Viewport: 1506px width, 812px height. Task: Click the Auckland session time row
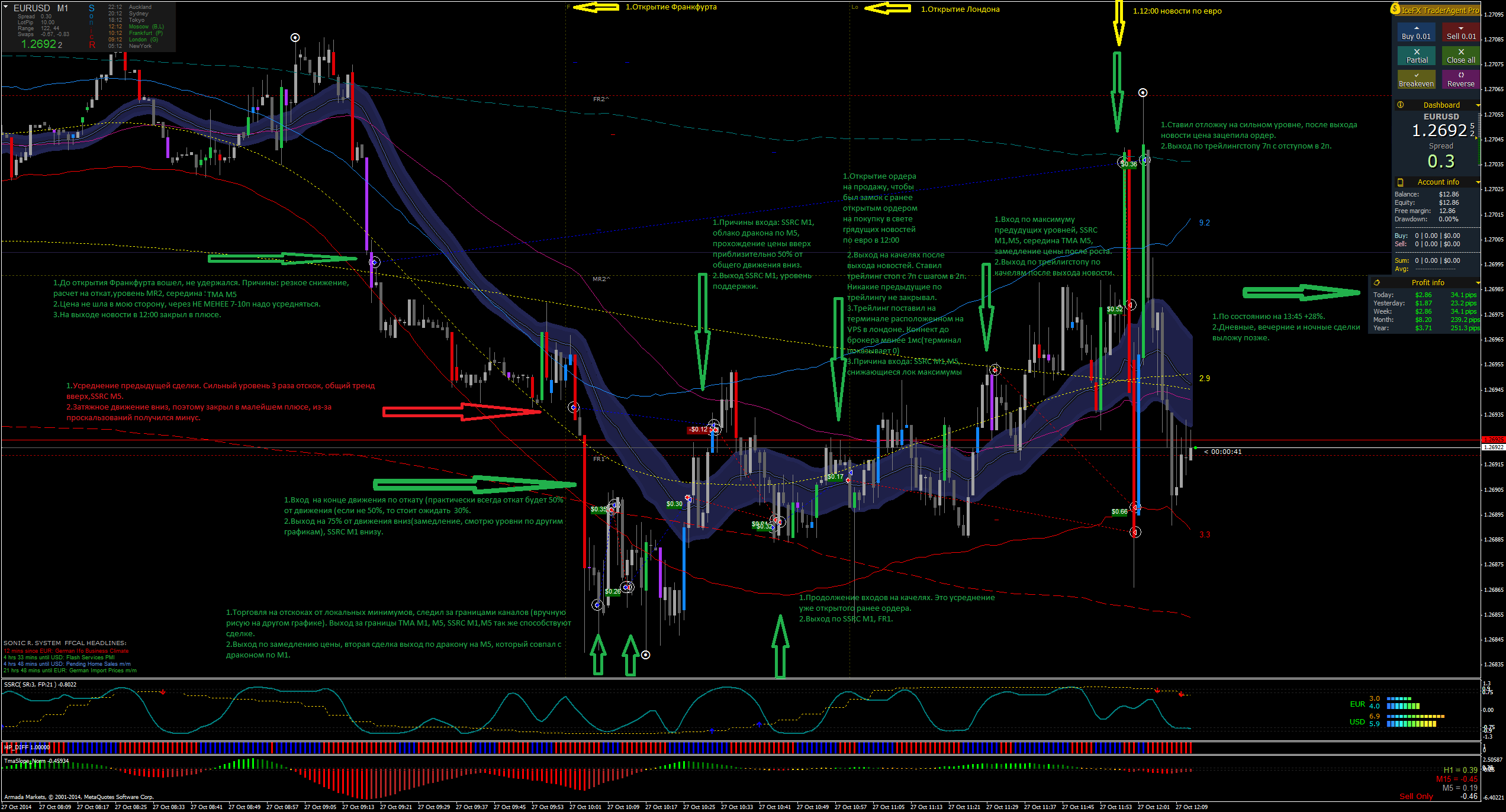(130, 7)
